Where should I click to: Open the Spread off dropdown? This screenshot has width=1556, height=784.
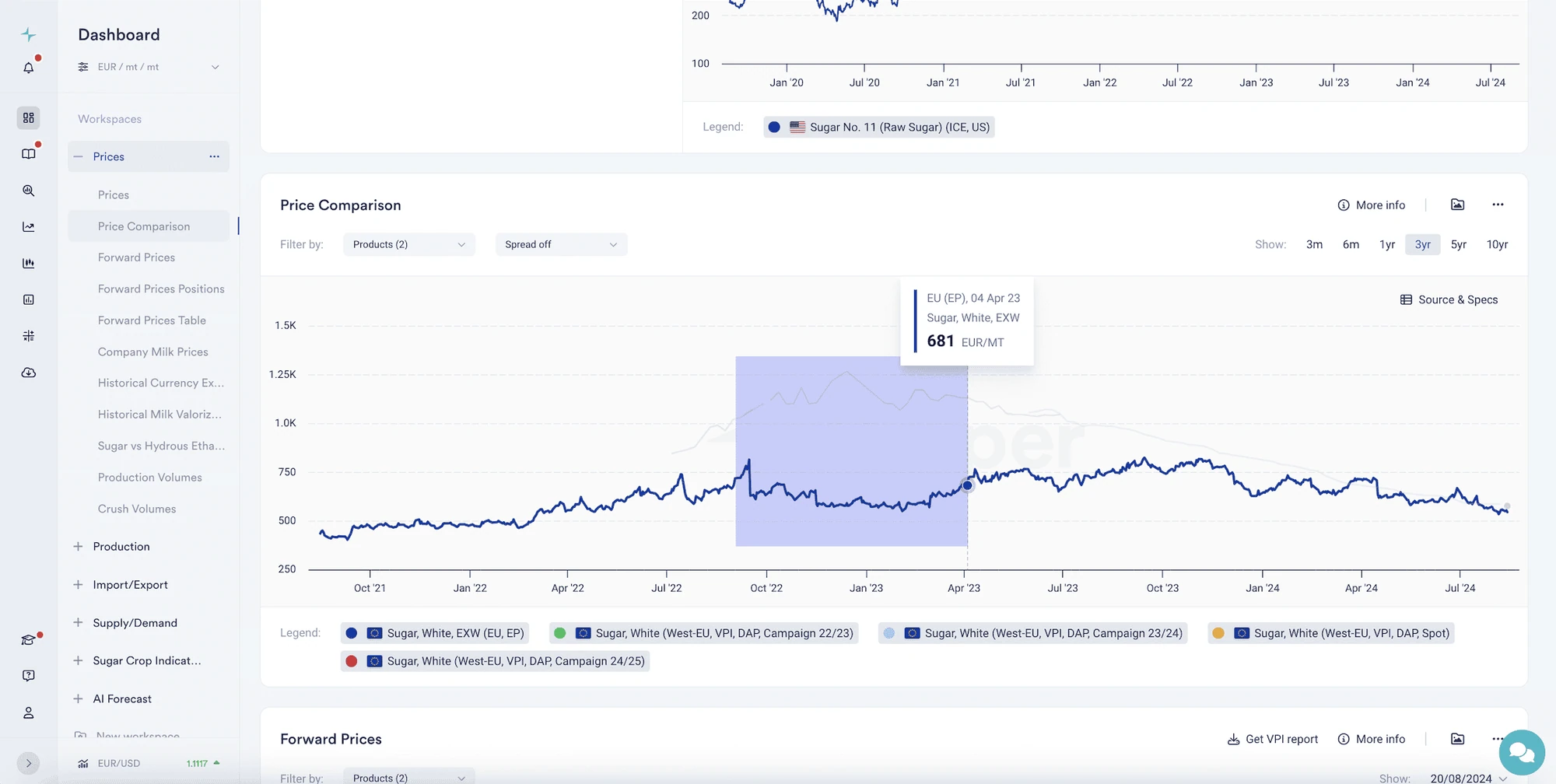click(x=561, y=244)
